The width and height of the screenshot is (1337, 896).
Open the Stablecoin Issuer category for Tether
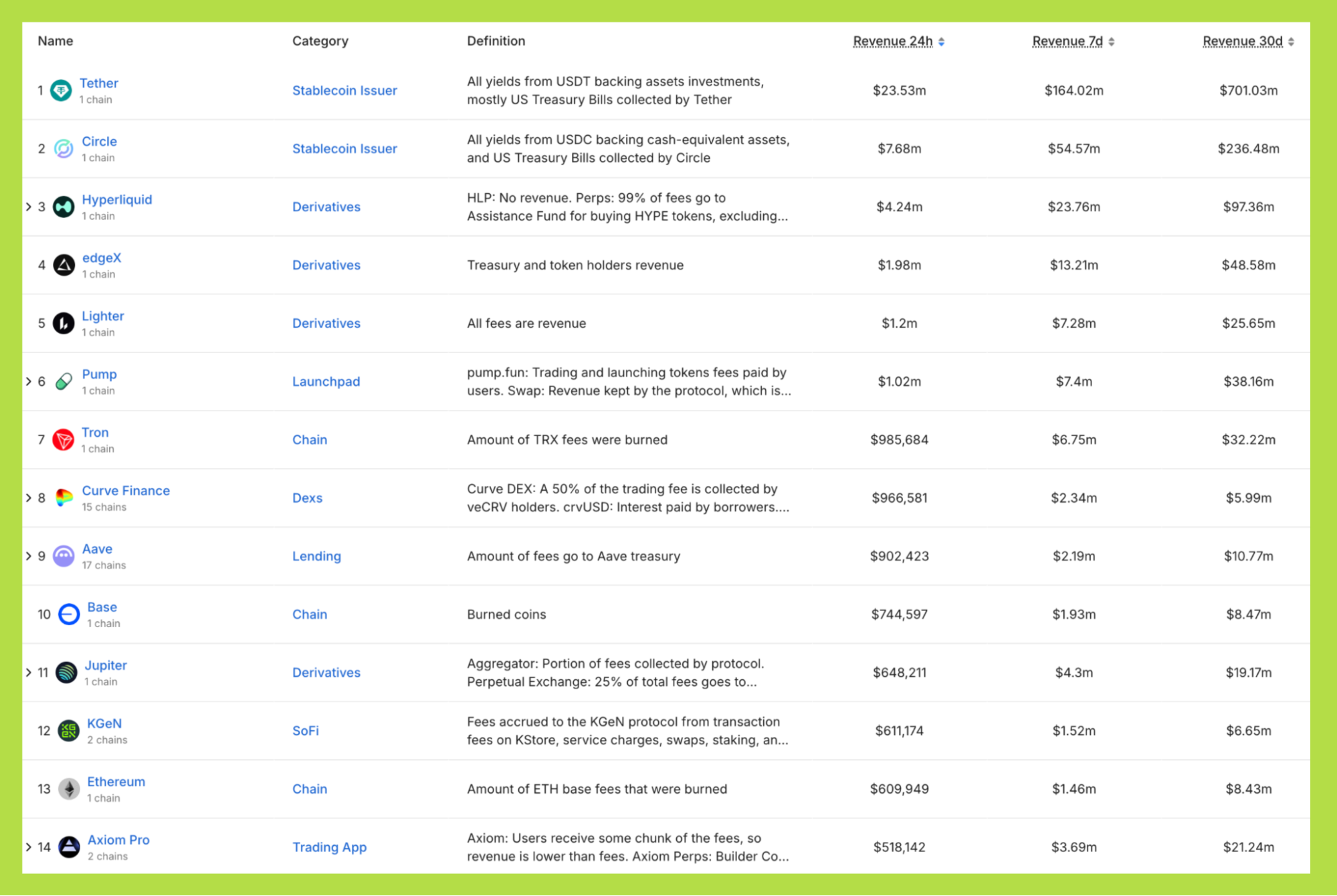point(344,90)
